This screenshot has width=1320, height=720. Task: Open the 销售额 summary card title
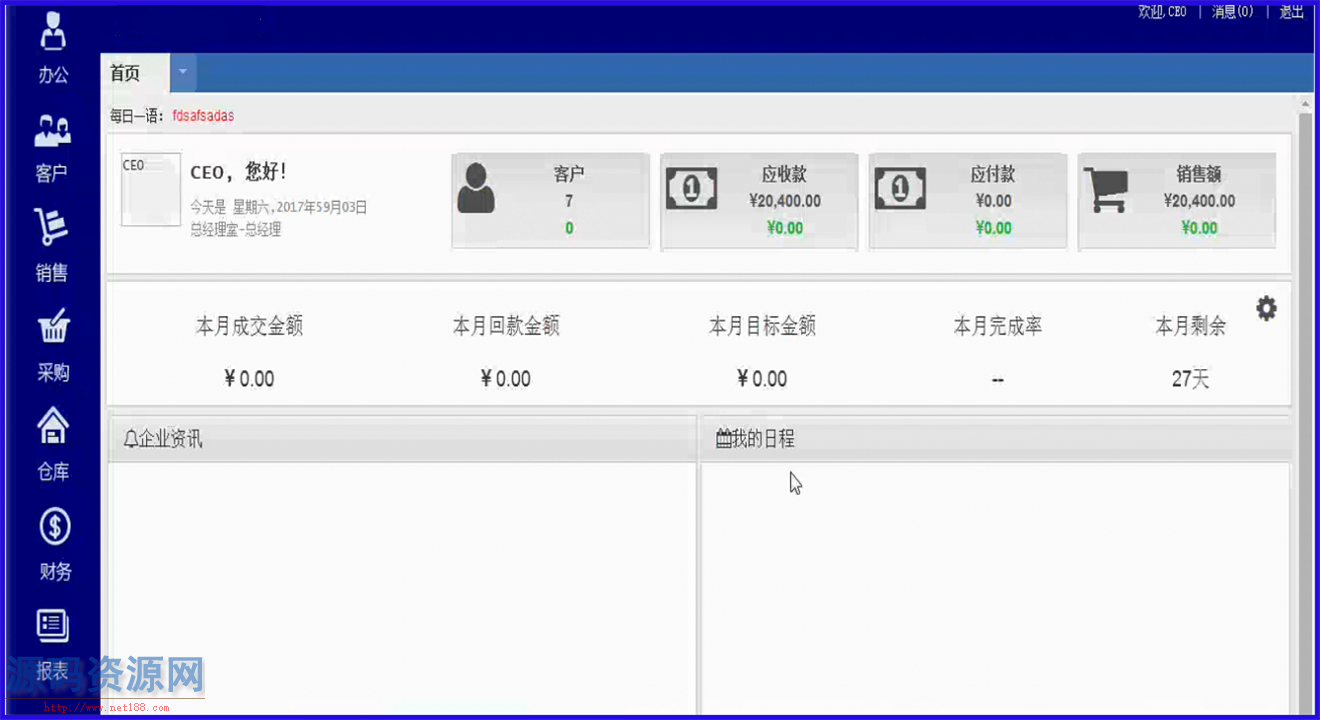[x=1199, y=174]
